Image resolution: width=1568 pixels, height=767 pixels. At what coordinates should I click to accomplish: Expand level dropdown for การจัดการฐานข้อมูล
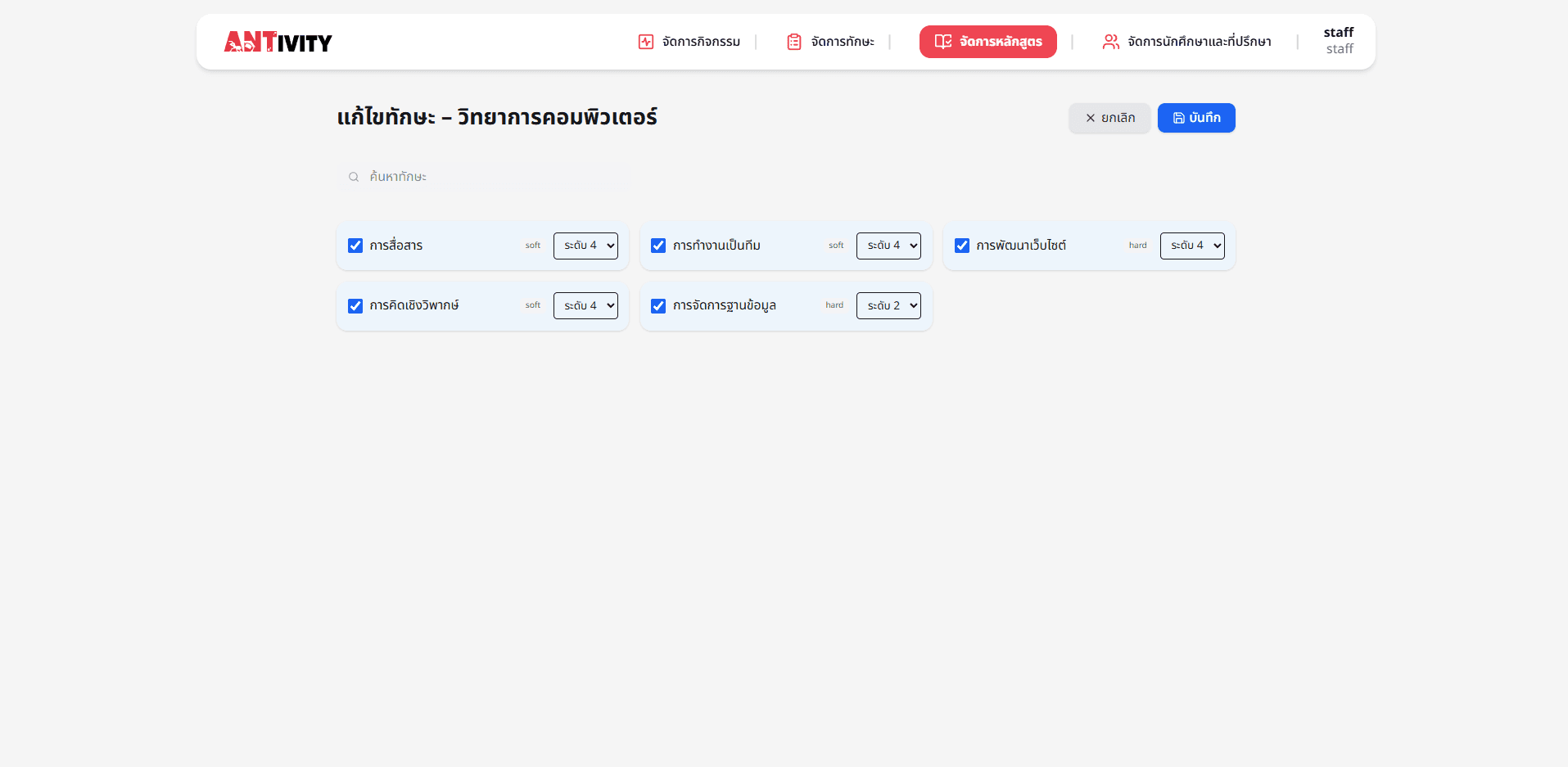[x=888, y=306]
